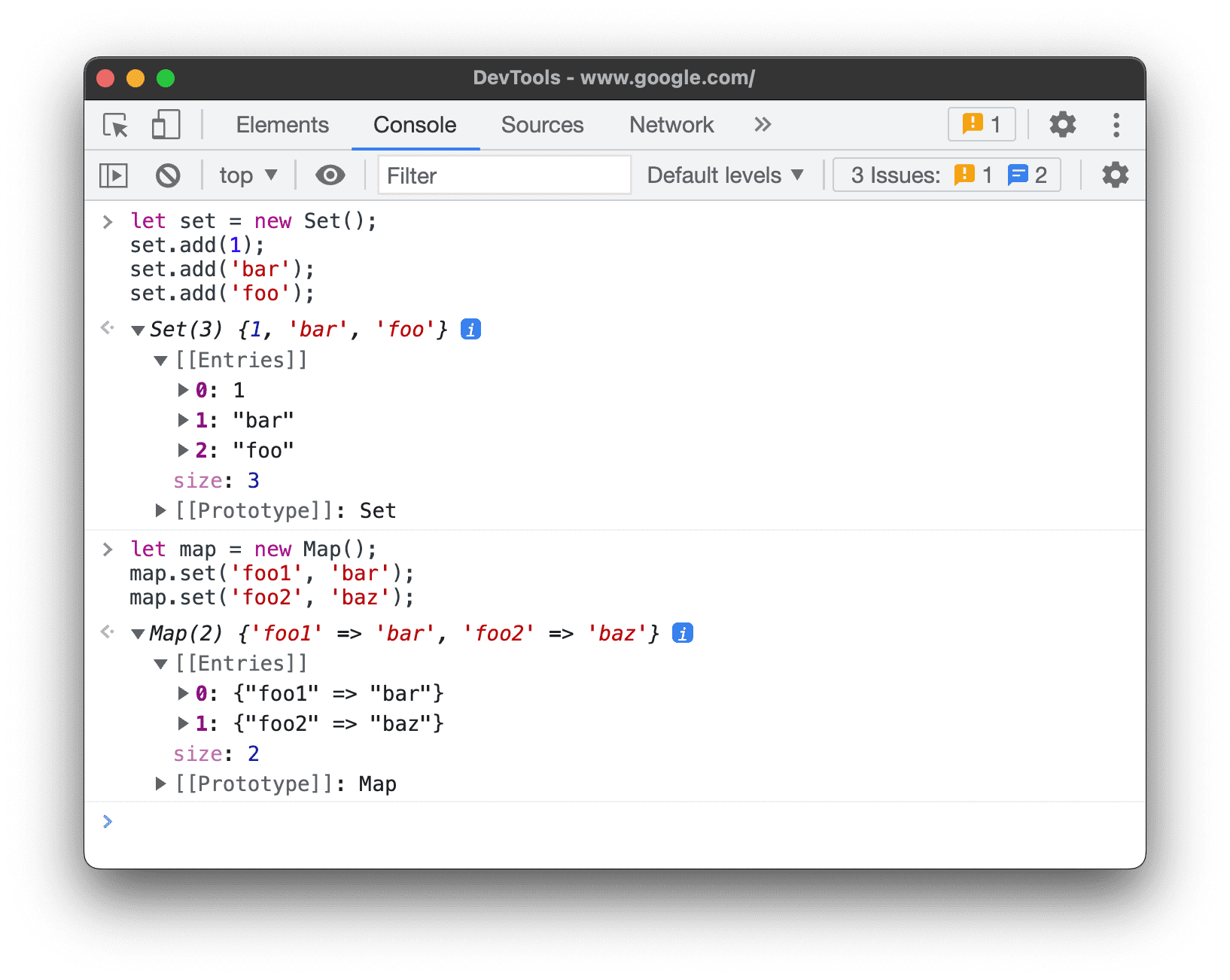Click the info icon beside Map(2)
1230x980 pixels.
(x=682, y=634)
